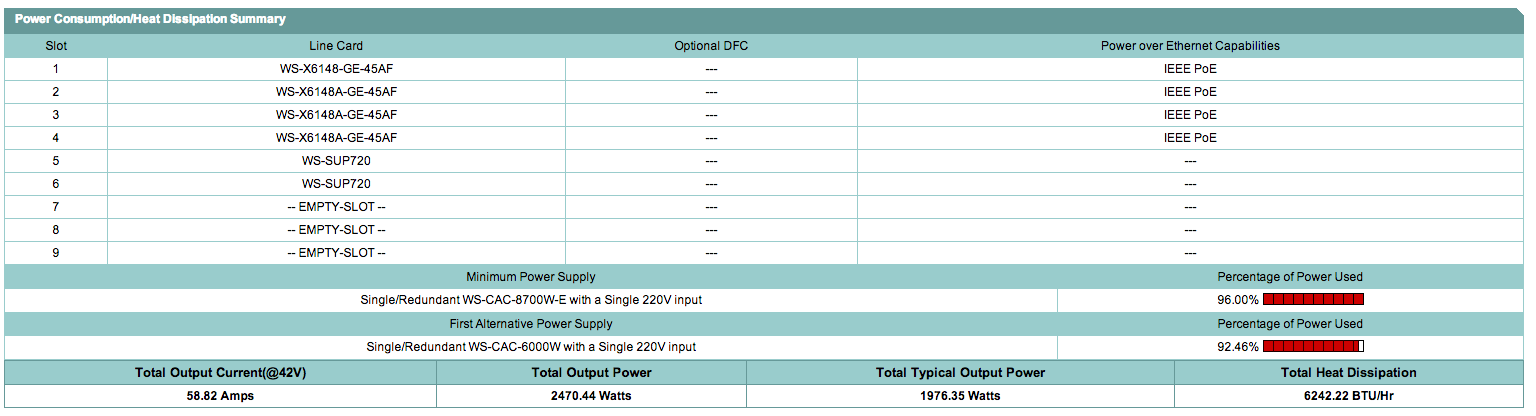Click the IEEE PoE cell for slot 2
Screen dimensions: 1536x416
pyautogui.click(x=1190, y=92)
